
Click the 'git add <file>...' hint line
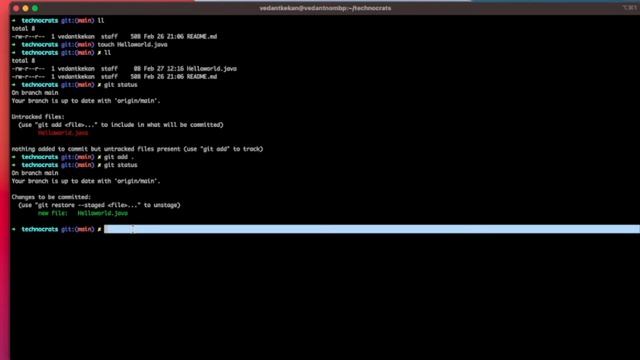click(121, 125)
